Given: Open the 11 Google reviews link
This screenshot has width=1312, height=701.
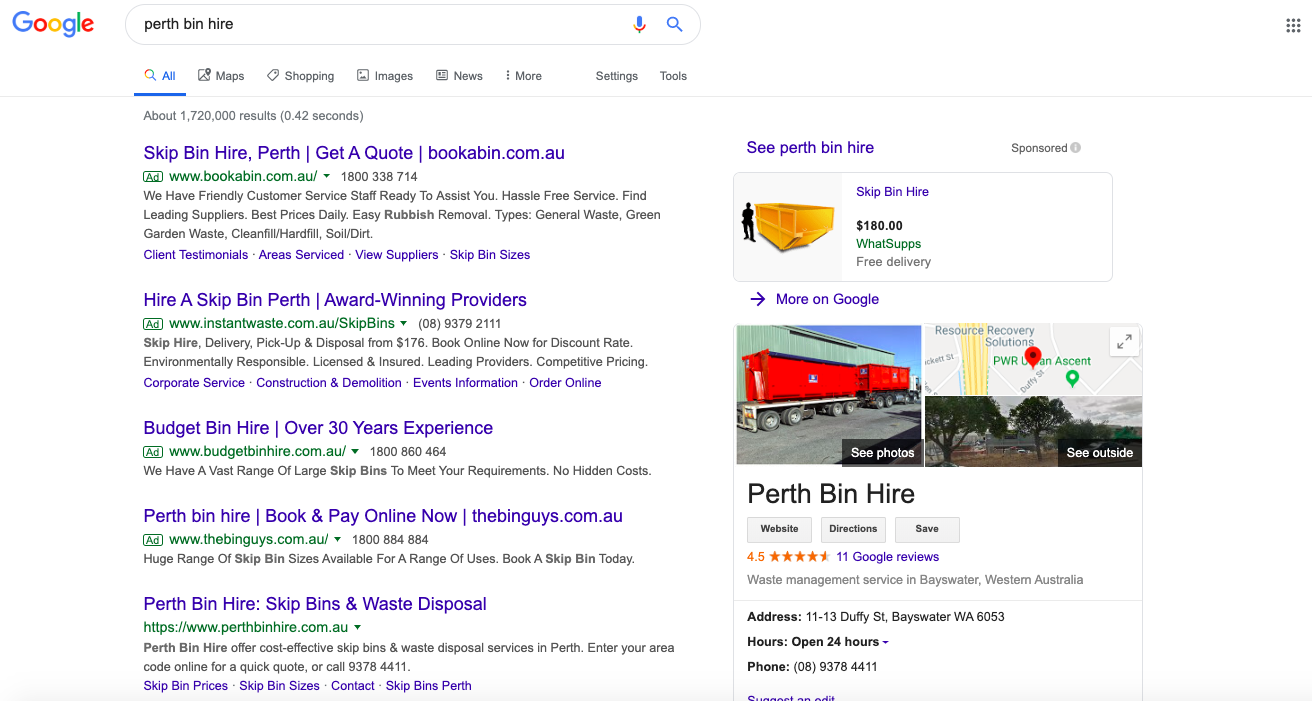Looking at the screenshot, I should pos(887,556).
